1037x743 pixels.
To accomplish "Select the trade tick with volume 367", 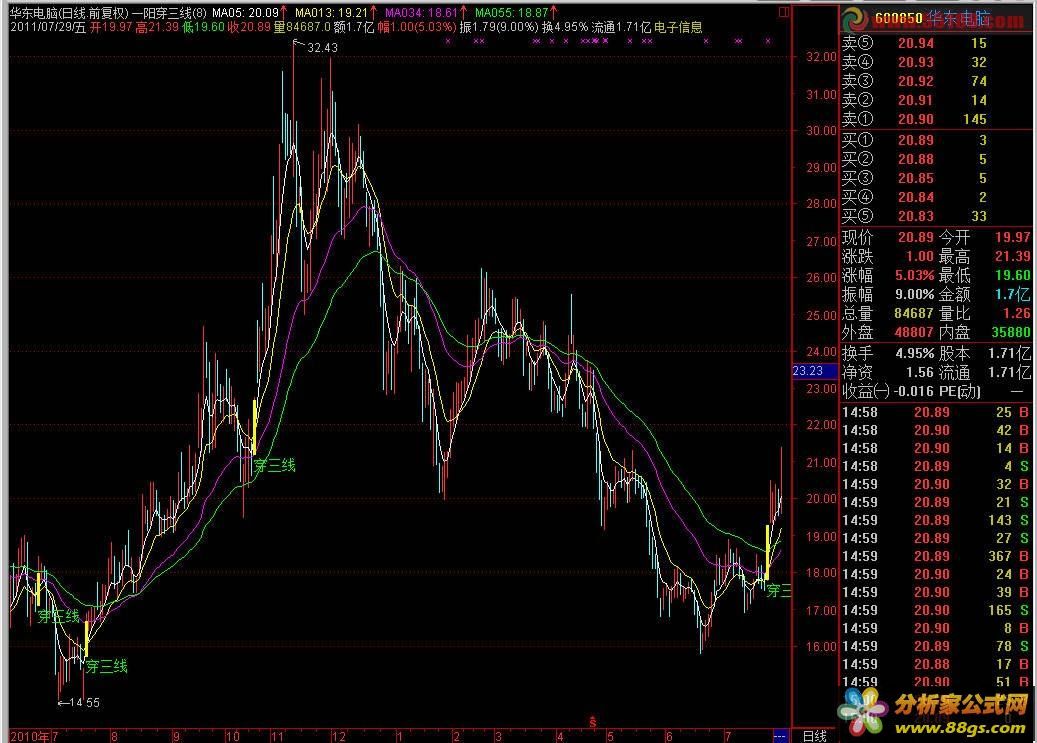I will 935,556.
